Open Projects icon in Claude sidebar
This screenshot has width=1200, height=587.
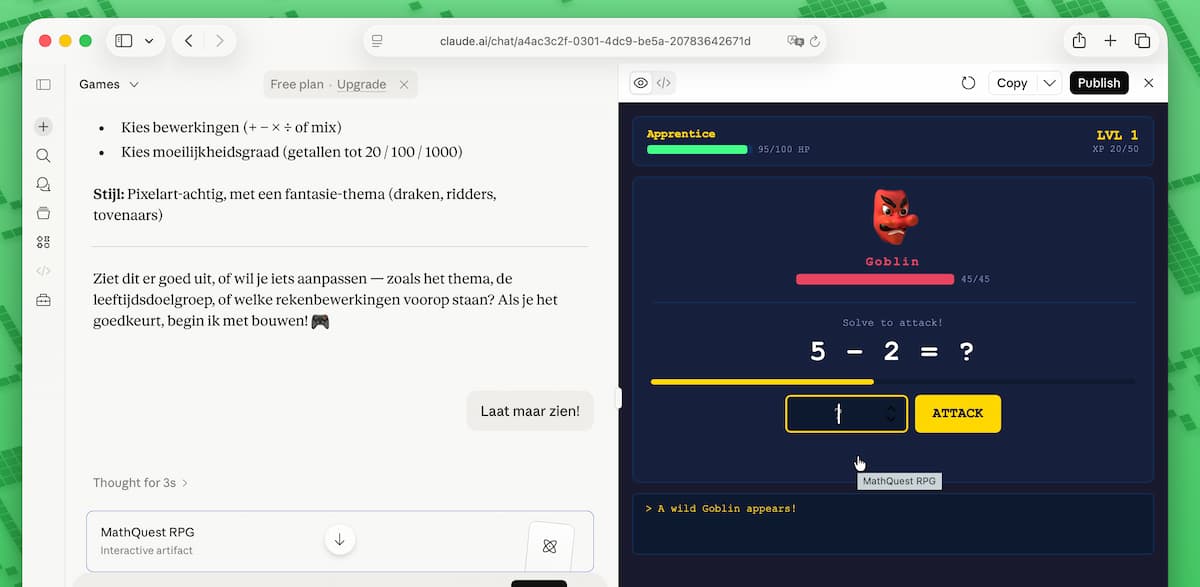43,213
